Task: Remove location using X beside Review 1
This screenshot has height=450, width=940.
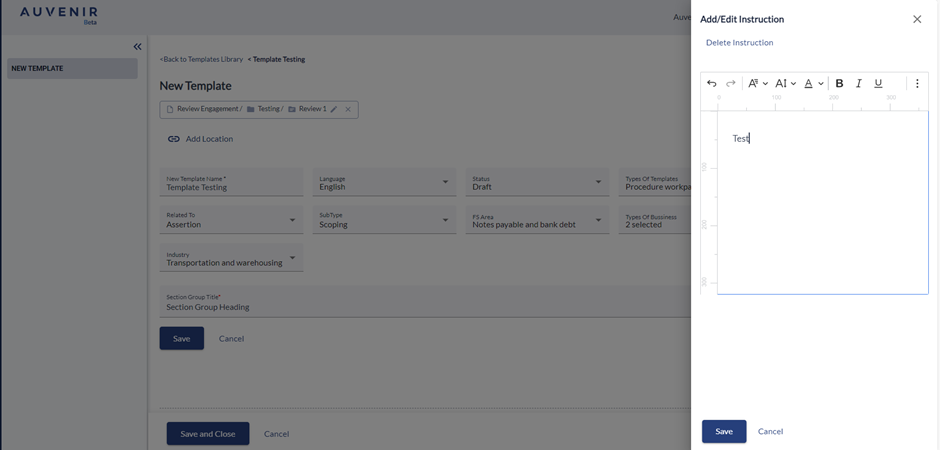Action: (348, 109)
